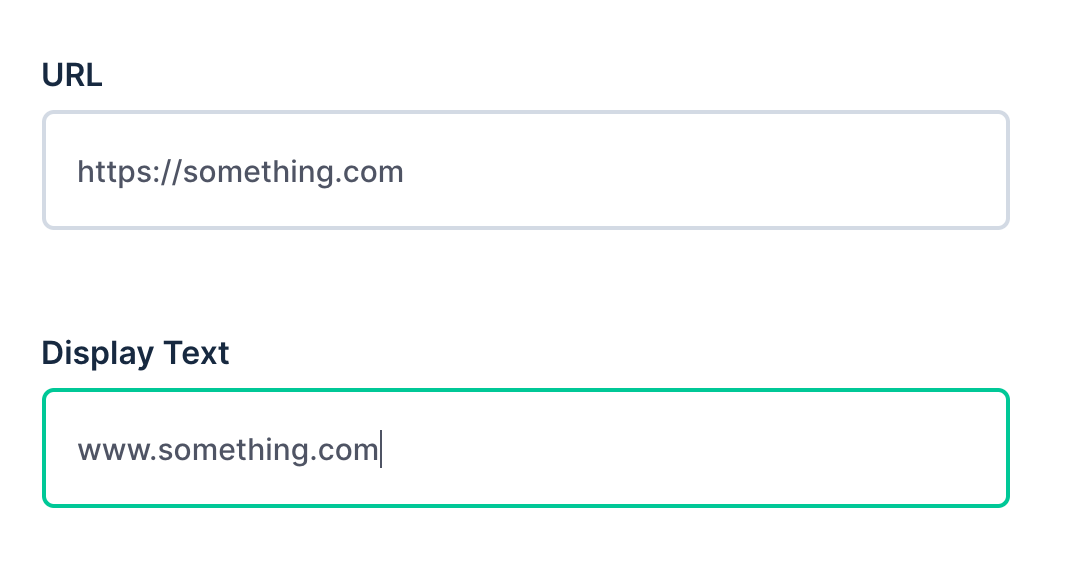Screen dimensions: 1066x586
Task: Place cursor before www in Display Text
Action: click(x=79, y=448)
